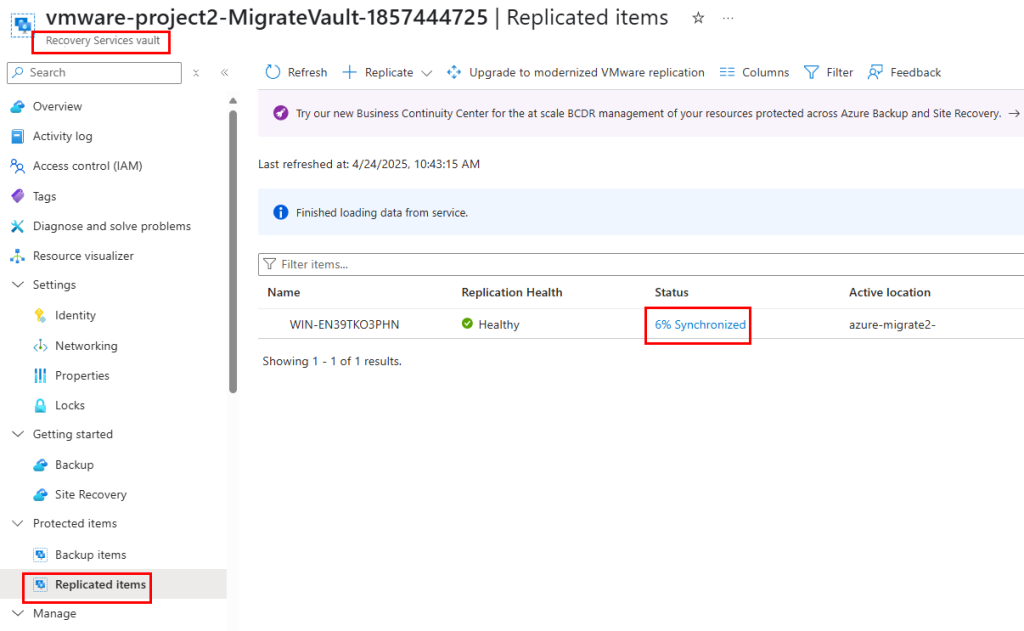Viewport: 1024px width, 631px height.
Task: Click the Recovery Services vault resource icon
Action: 22,25
